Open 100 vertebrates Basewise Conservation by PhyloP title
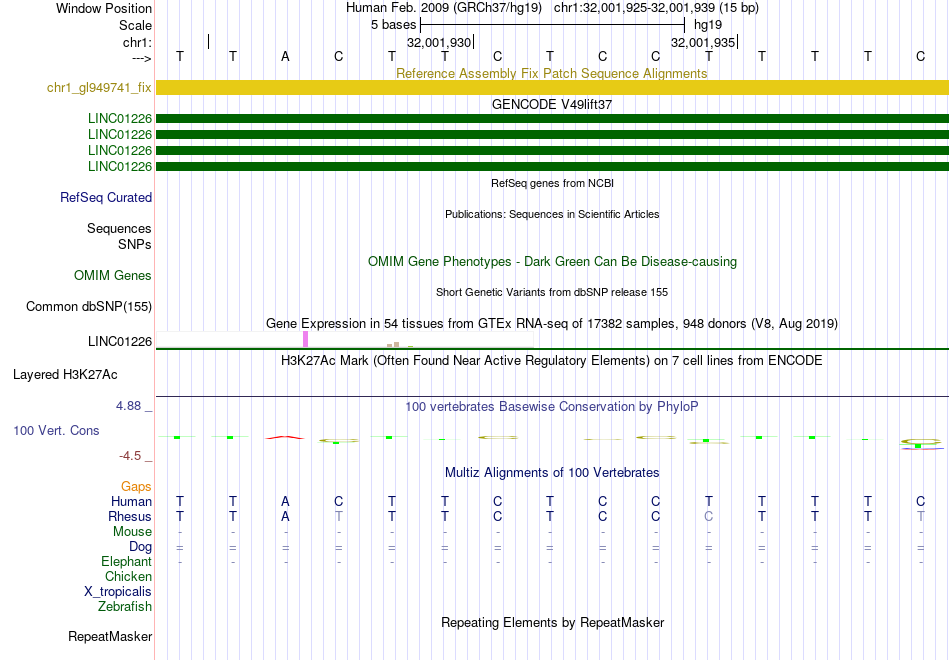The height and width of the screenshot is (660, 950). (552, 407)
